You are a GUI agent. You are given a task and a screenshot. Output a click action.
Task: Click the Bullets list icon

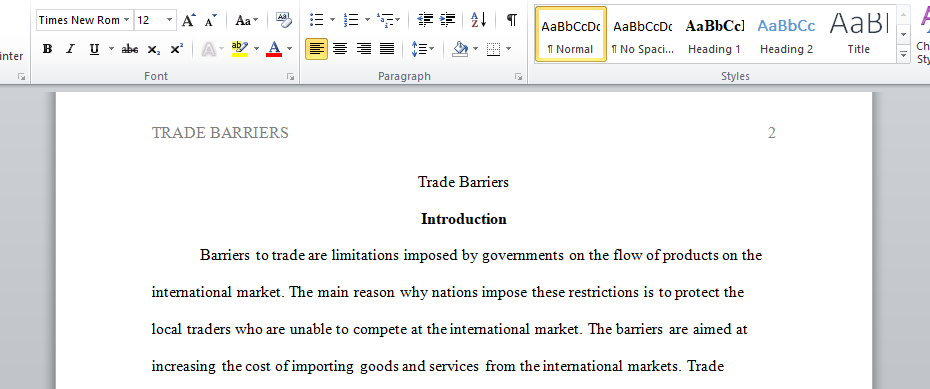[317, 20]
